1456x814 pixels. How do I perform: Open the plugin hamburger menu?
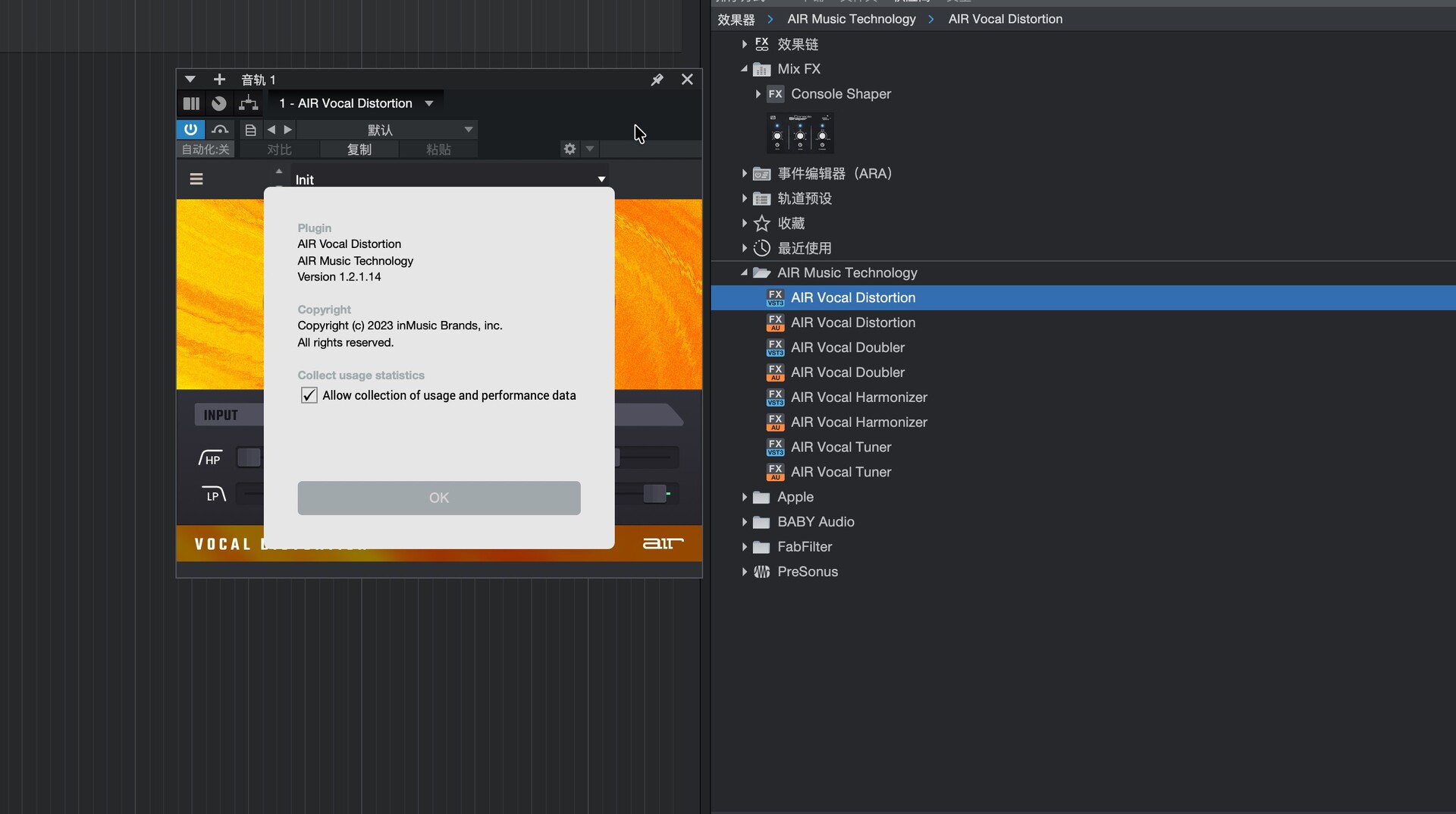point(196,179)
